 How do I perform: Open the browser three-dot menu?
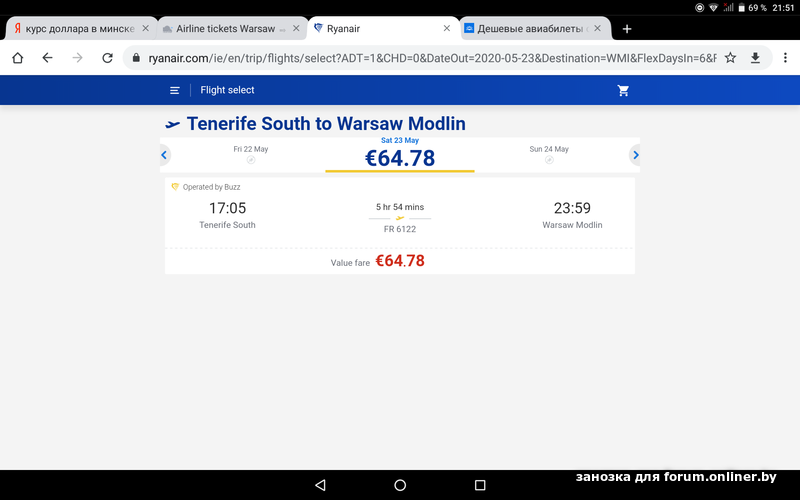tap(782, 58)
